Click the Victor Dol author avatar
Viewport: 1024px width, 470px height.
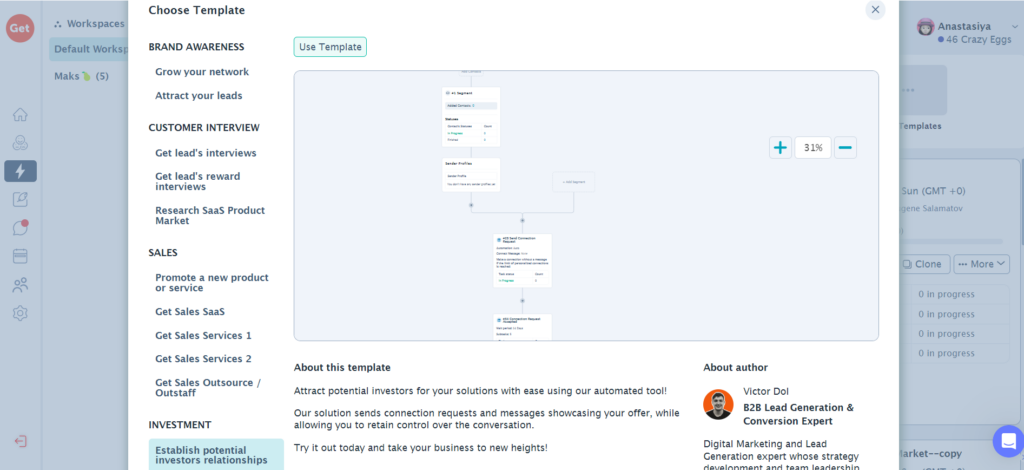coord(718,404)
